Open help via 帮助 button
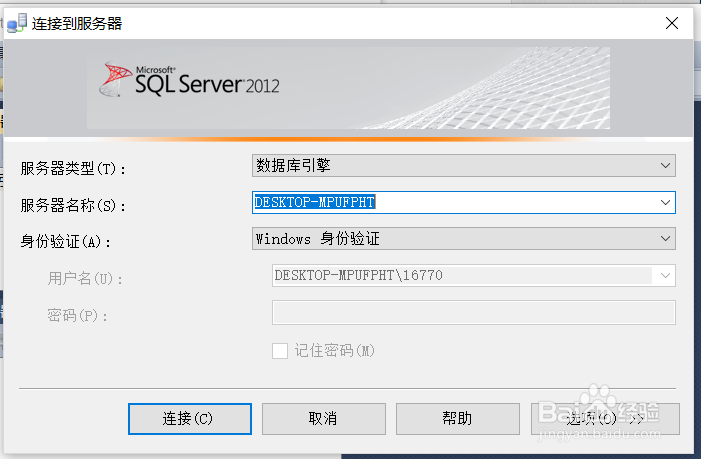 458,419
